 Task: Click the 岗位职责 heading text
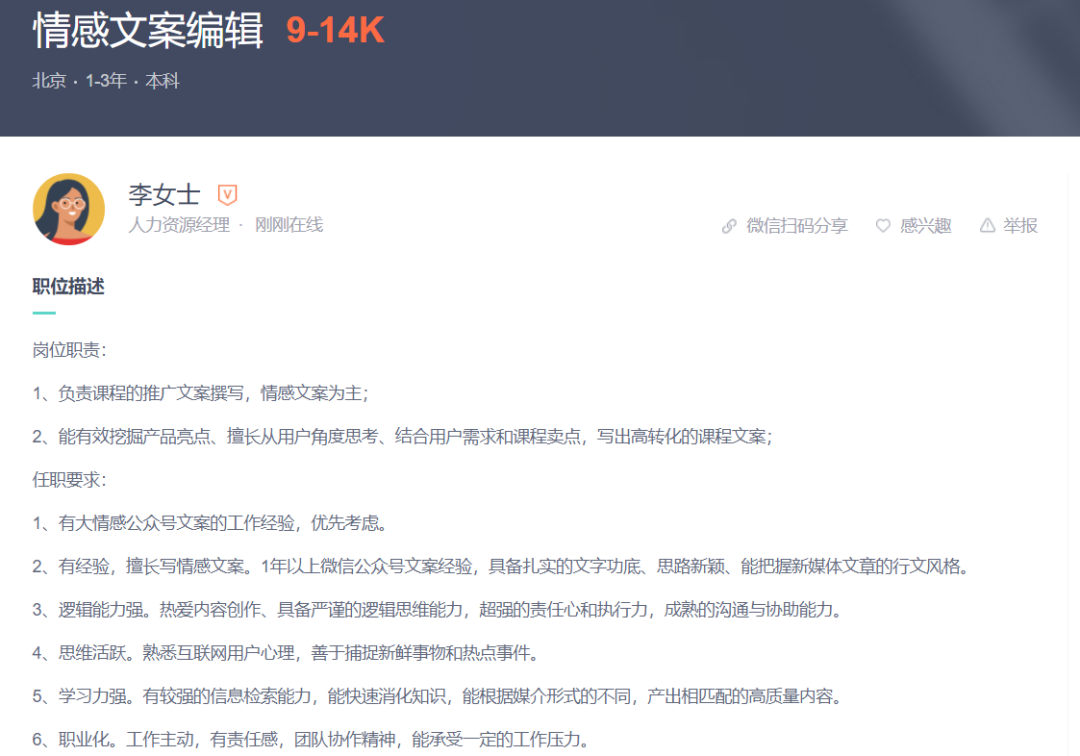point(70,350)
